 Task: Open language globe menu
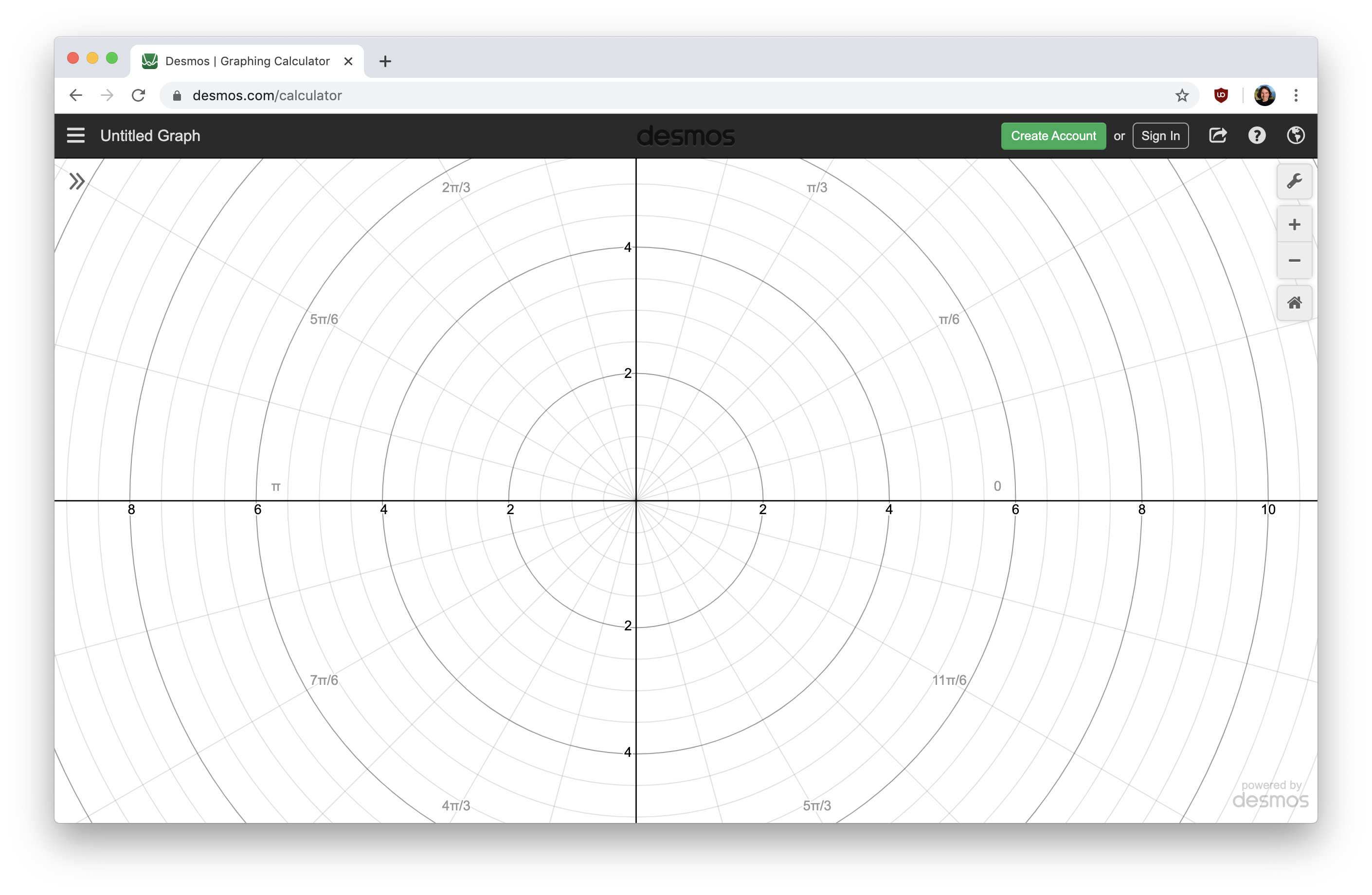pos(1295,135)
